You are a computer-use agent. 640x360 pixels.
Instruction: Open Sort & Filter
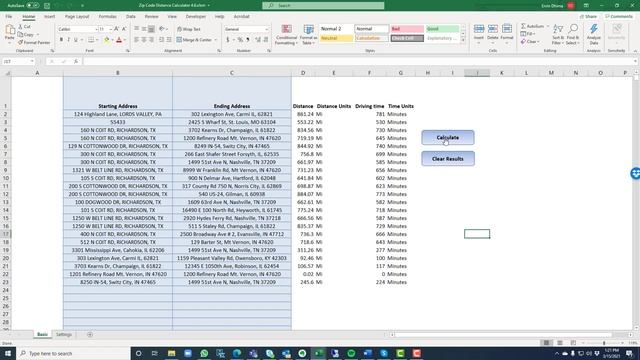click(558, 34)
